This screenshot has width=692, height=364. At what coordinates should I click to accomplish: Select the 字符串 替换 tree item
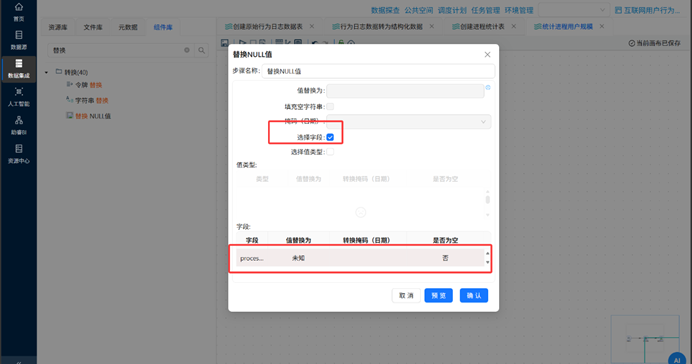coord(91,100)
